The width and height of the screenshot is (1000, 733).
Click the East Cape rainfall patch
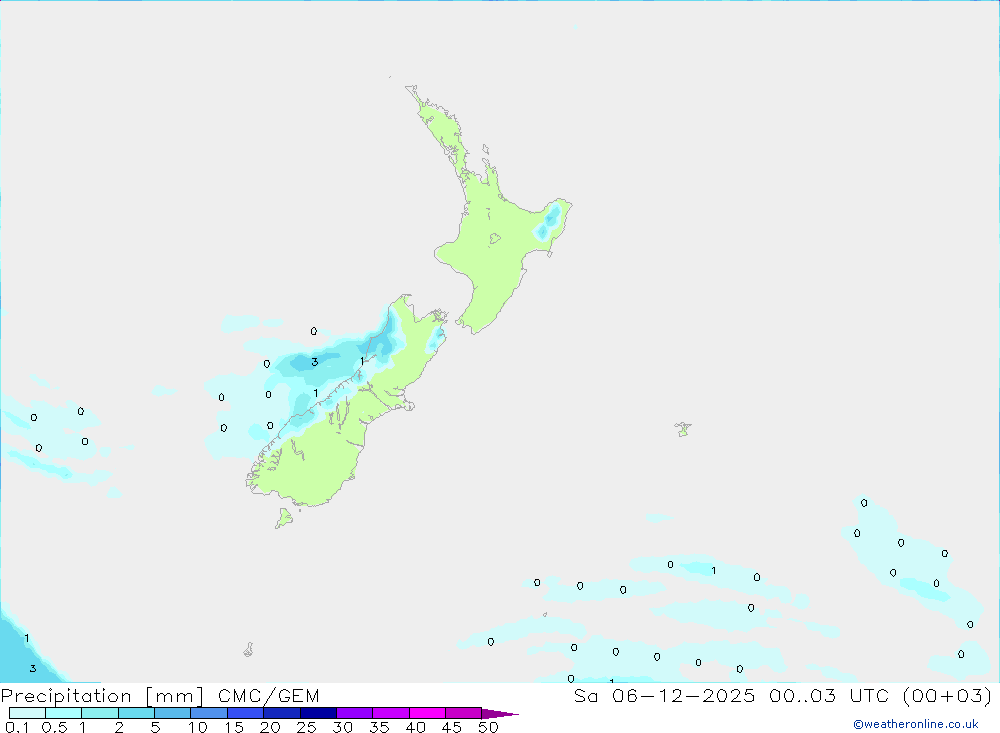coord(549,222)
